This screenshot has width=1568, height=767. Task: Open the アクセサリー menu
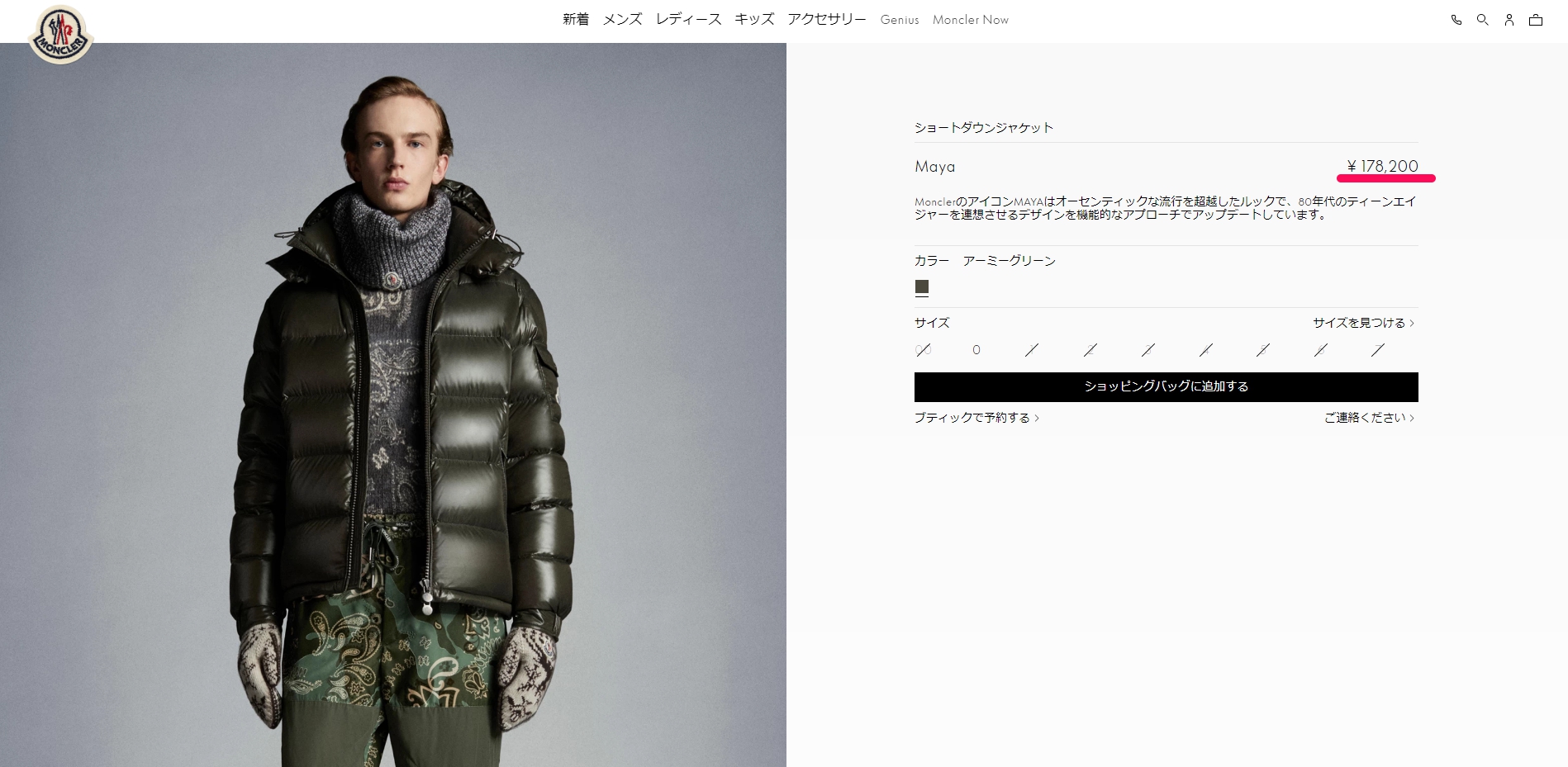coord(827,20)
